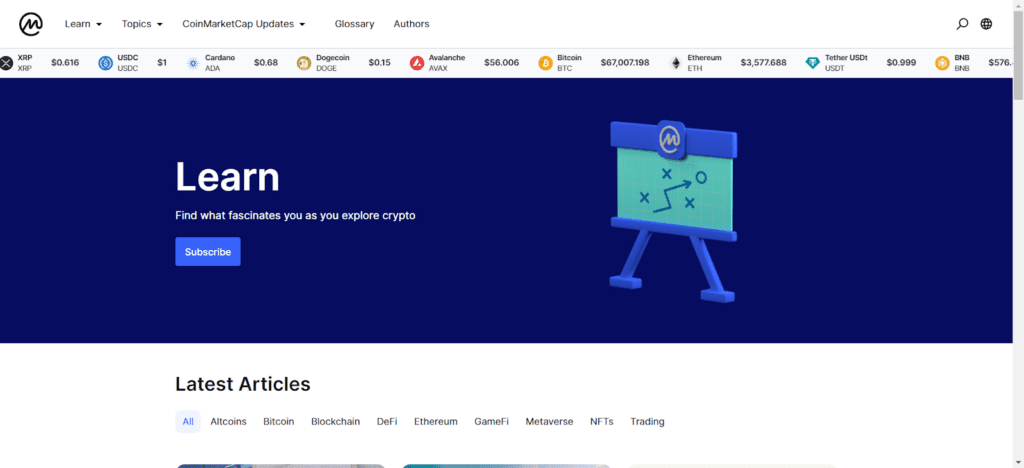Click the Ethereum coin icon in ticker
The height and width of the screenshot is (468, 1024).
click(675, 63)
